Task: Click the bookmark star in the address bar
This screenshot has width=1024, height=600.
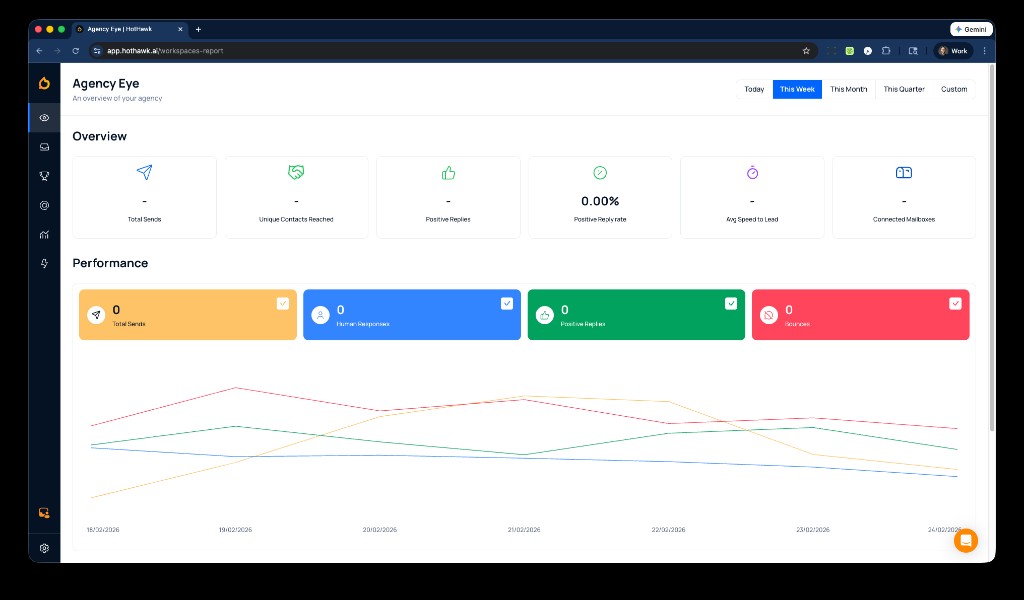Action: coord(806,50)
